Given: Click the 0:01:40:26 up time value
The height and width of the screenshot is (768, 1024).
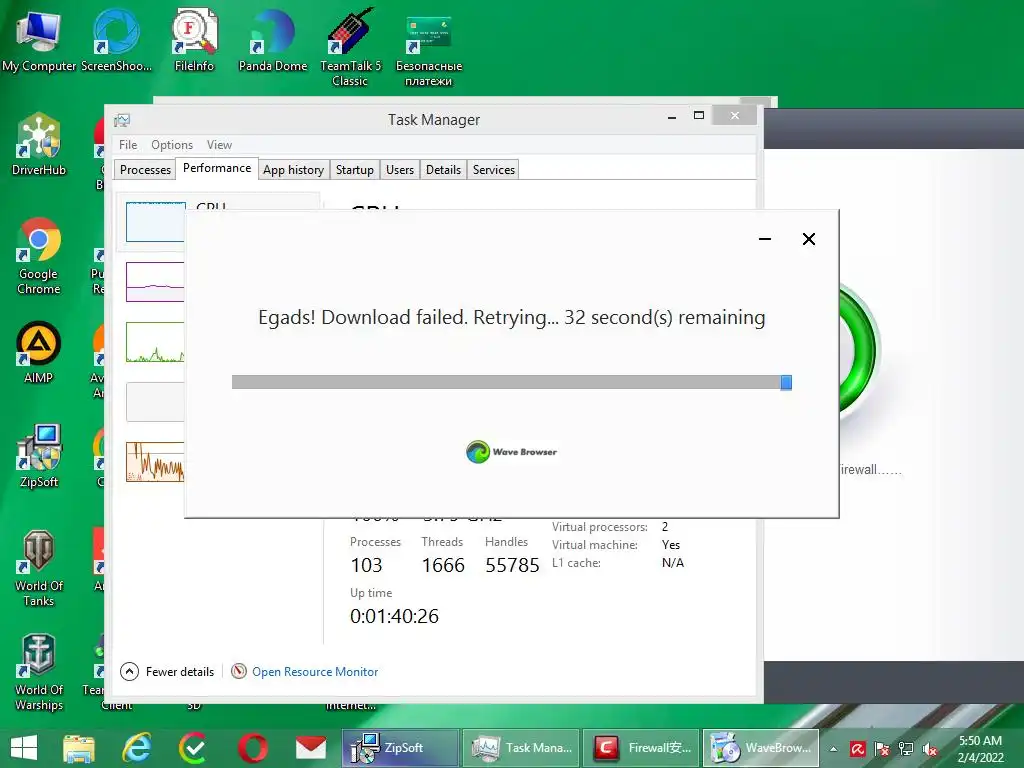Looking at the screenshot, I should [x=394, y=616].
